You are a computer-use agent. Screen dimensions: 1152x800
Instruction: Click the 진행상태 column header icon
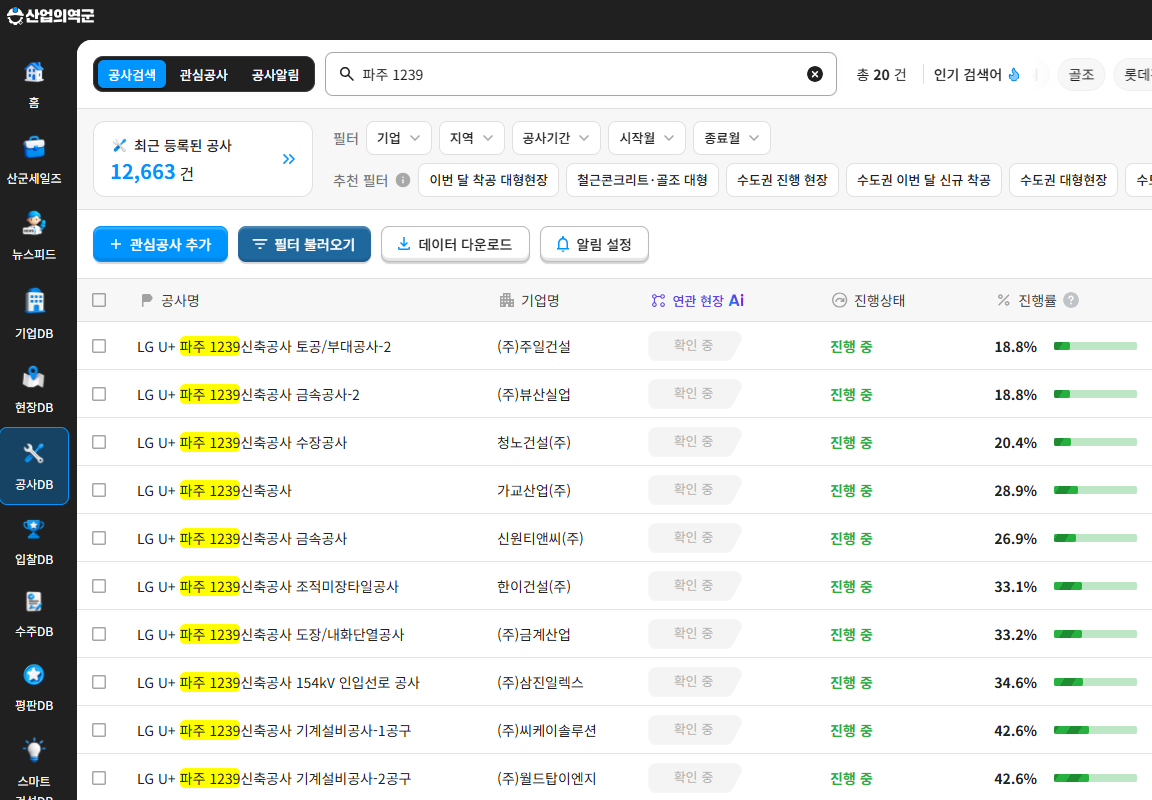(839, 300)
